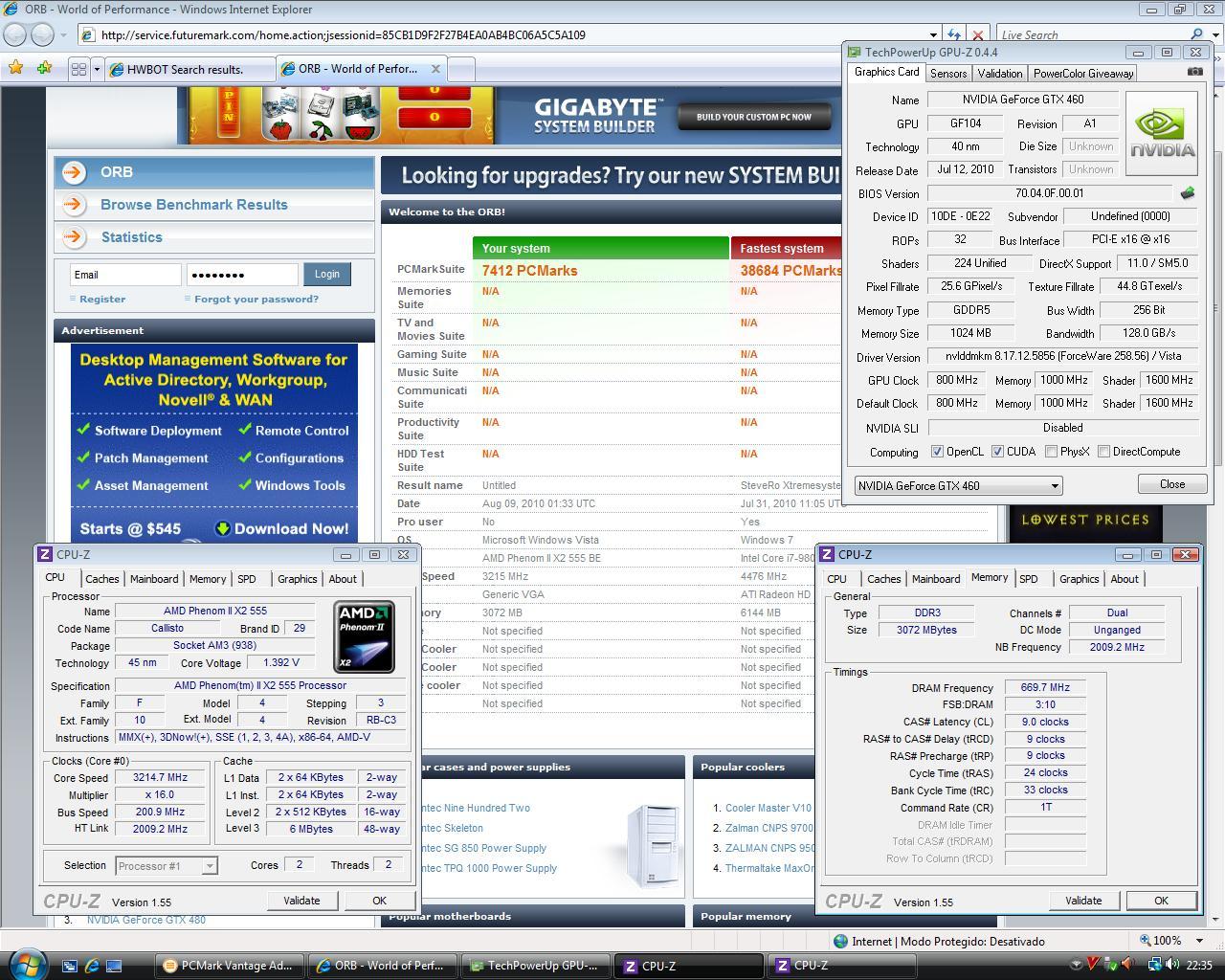Open the PowerColor Giveaway tab

tap(1083, 73)
